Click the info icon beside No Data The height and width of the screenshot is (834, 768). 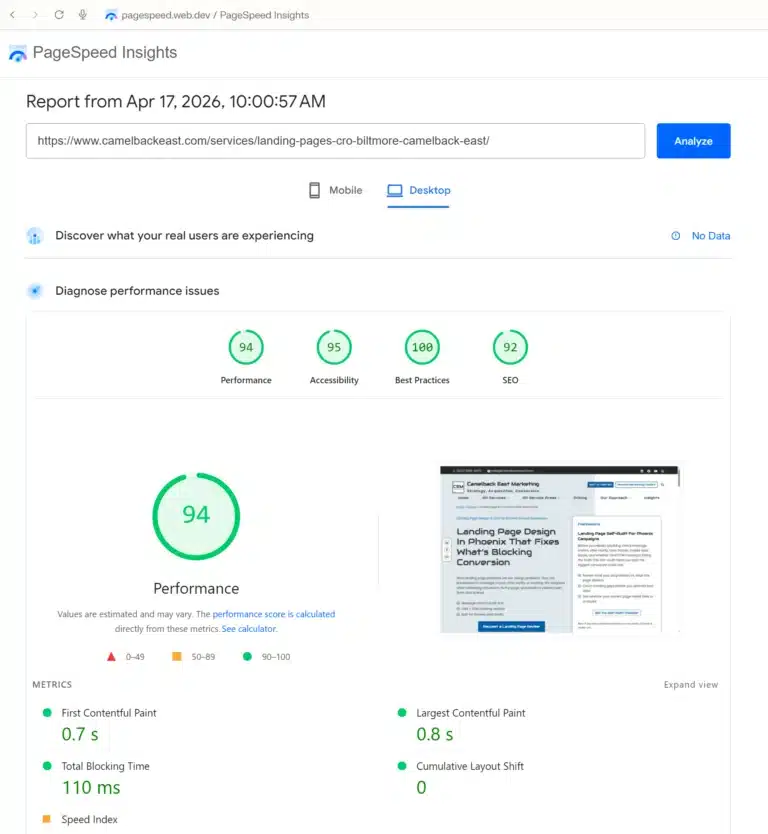(x=675, y=236)
